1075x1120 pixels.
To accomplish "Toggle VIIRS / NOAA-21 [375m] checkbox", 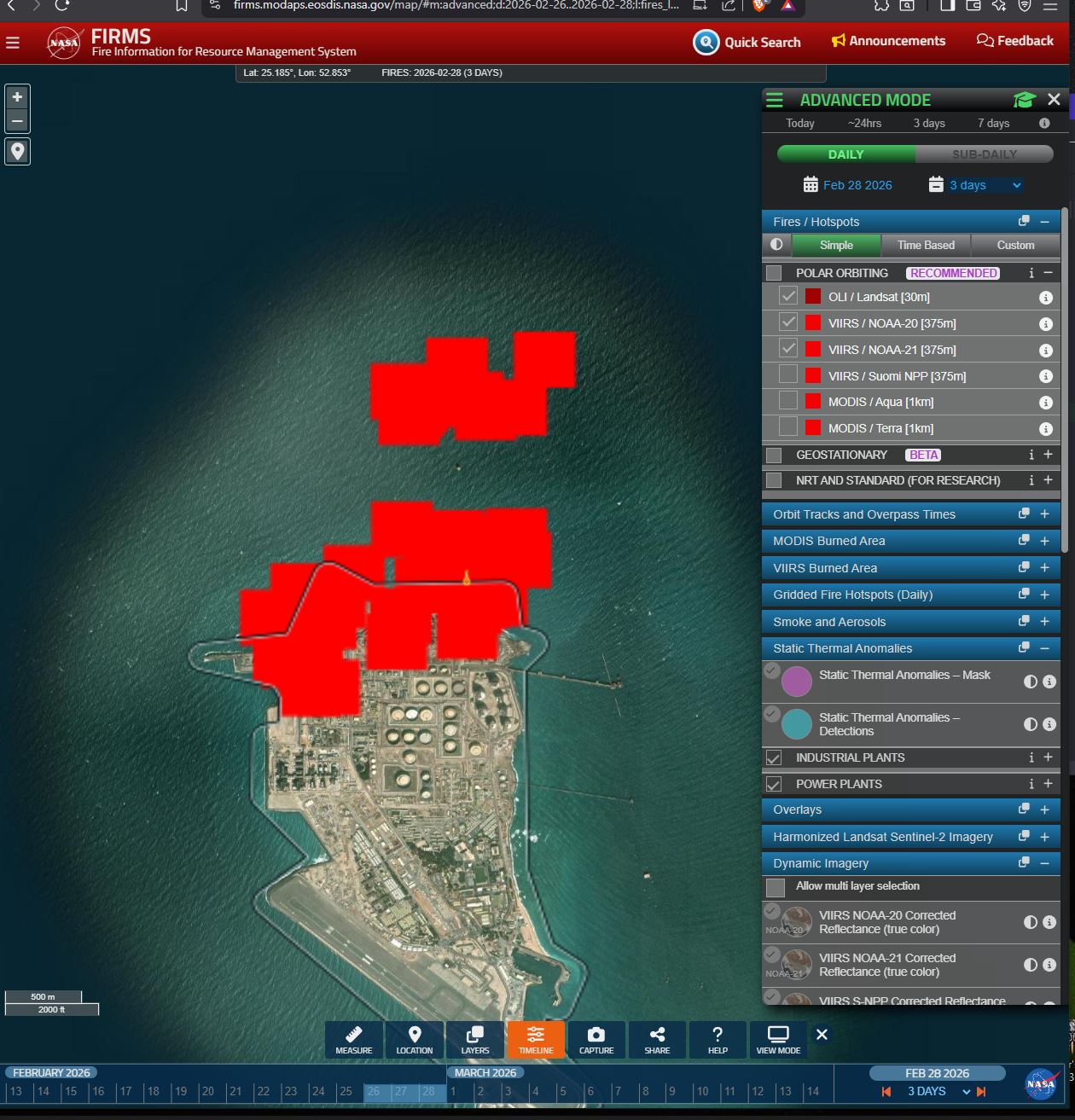I will point(788,348).
